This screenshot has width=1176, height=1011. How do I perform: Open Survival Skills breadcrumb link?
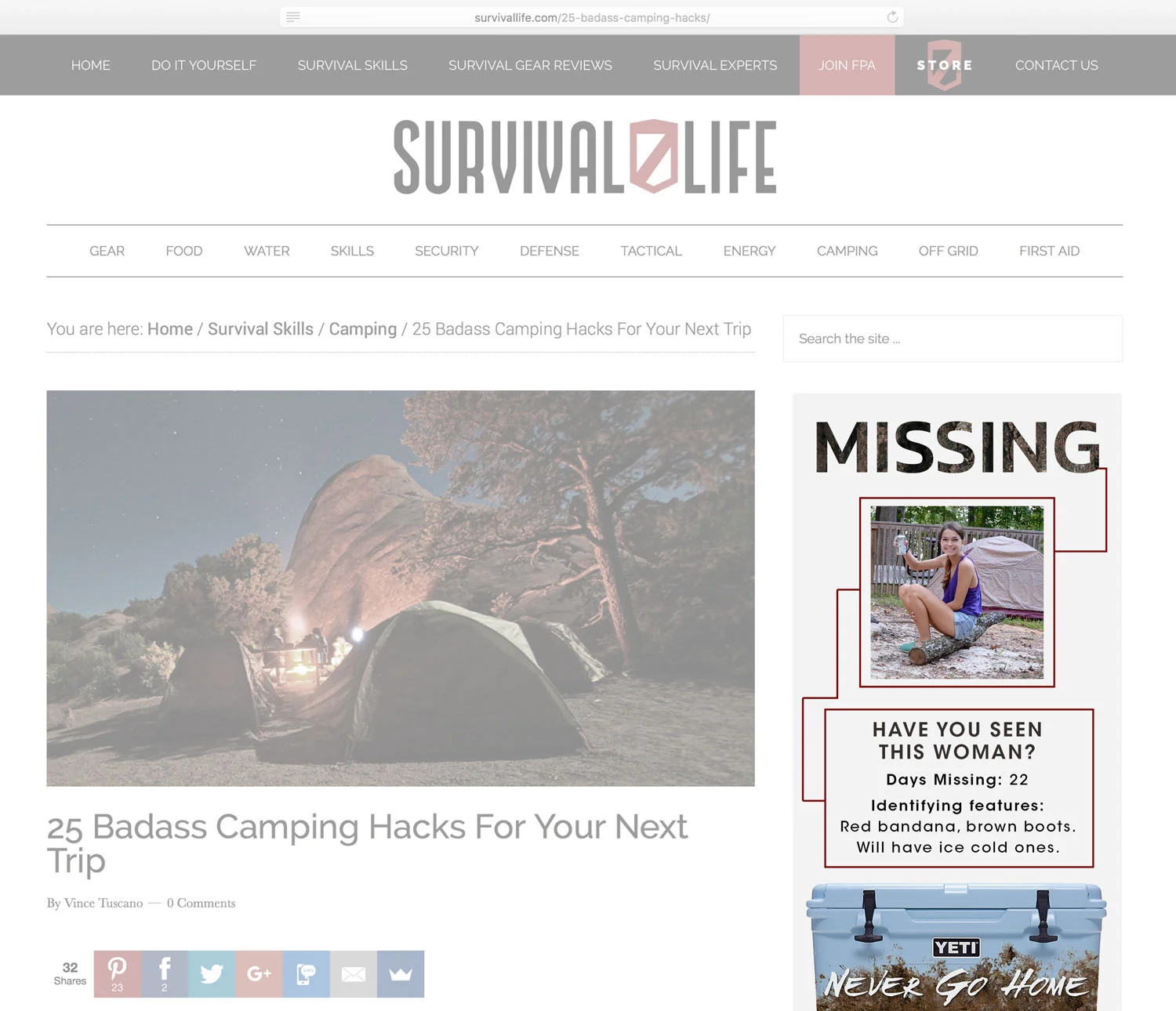coord(260,329)
